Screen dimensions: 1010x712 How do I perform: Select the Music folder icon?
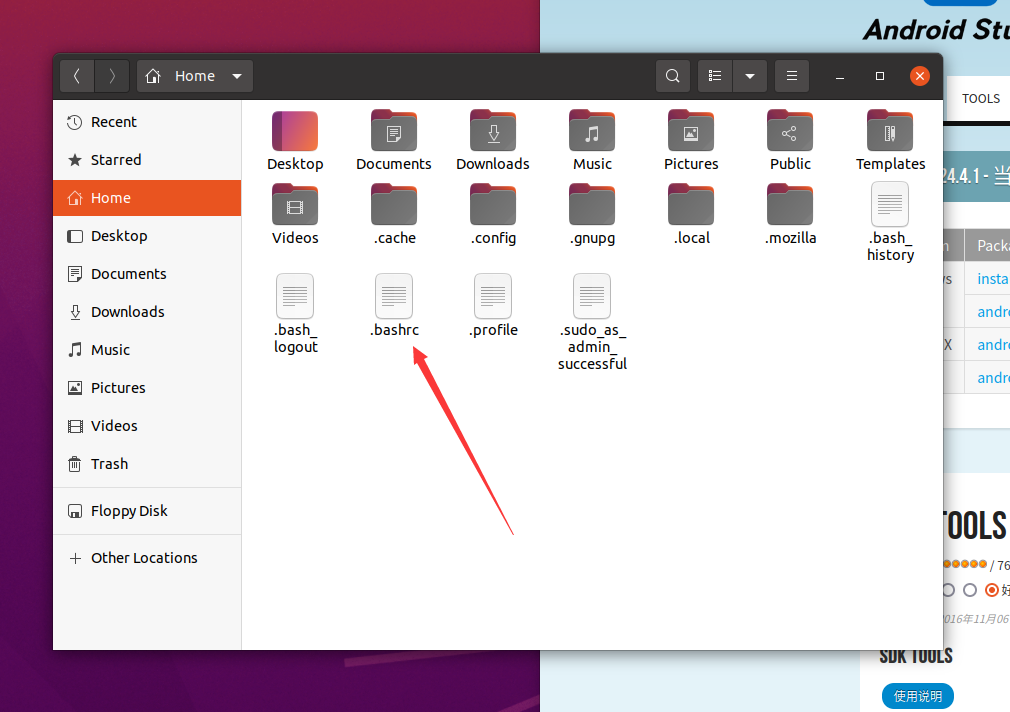click(x=592, y=131)
